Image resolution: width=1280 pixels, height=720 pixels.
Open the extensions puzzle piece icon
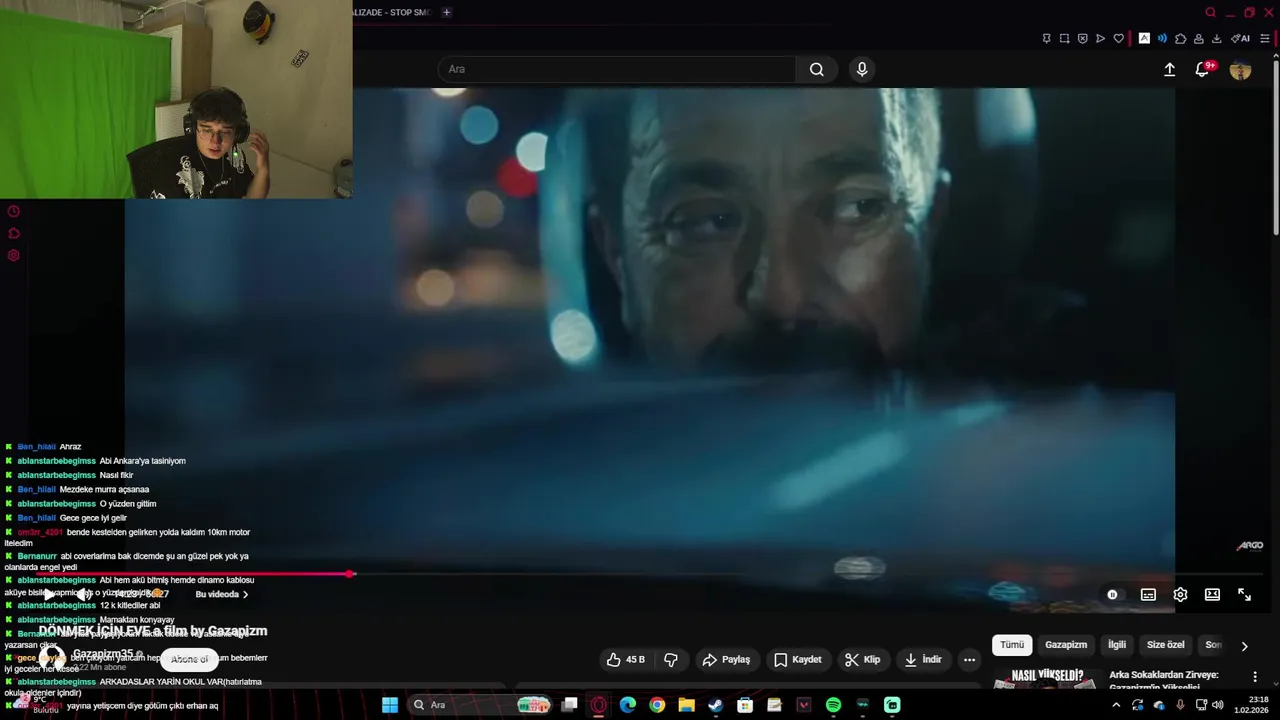click(x=1180, y=39)
